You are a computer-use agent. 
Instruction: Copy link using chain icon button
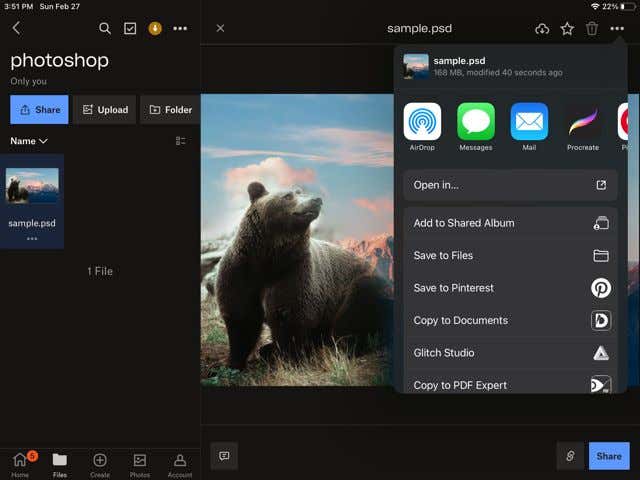(570, 456)
